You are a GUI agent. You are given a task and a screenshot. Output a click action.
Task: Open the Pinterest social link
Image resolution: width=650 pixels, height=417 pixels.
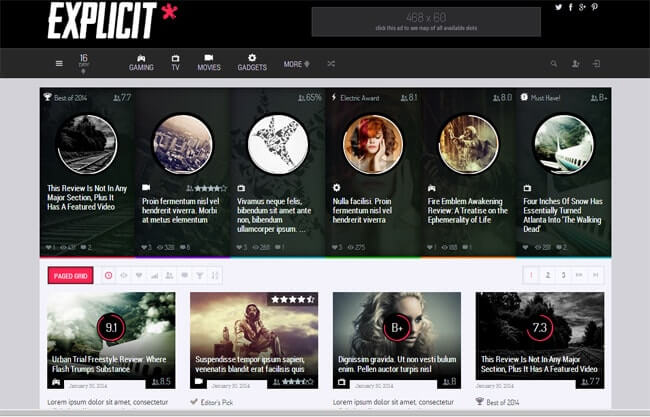(x=594, y=7)
